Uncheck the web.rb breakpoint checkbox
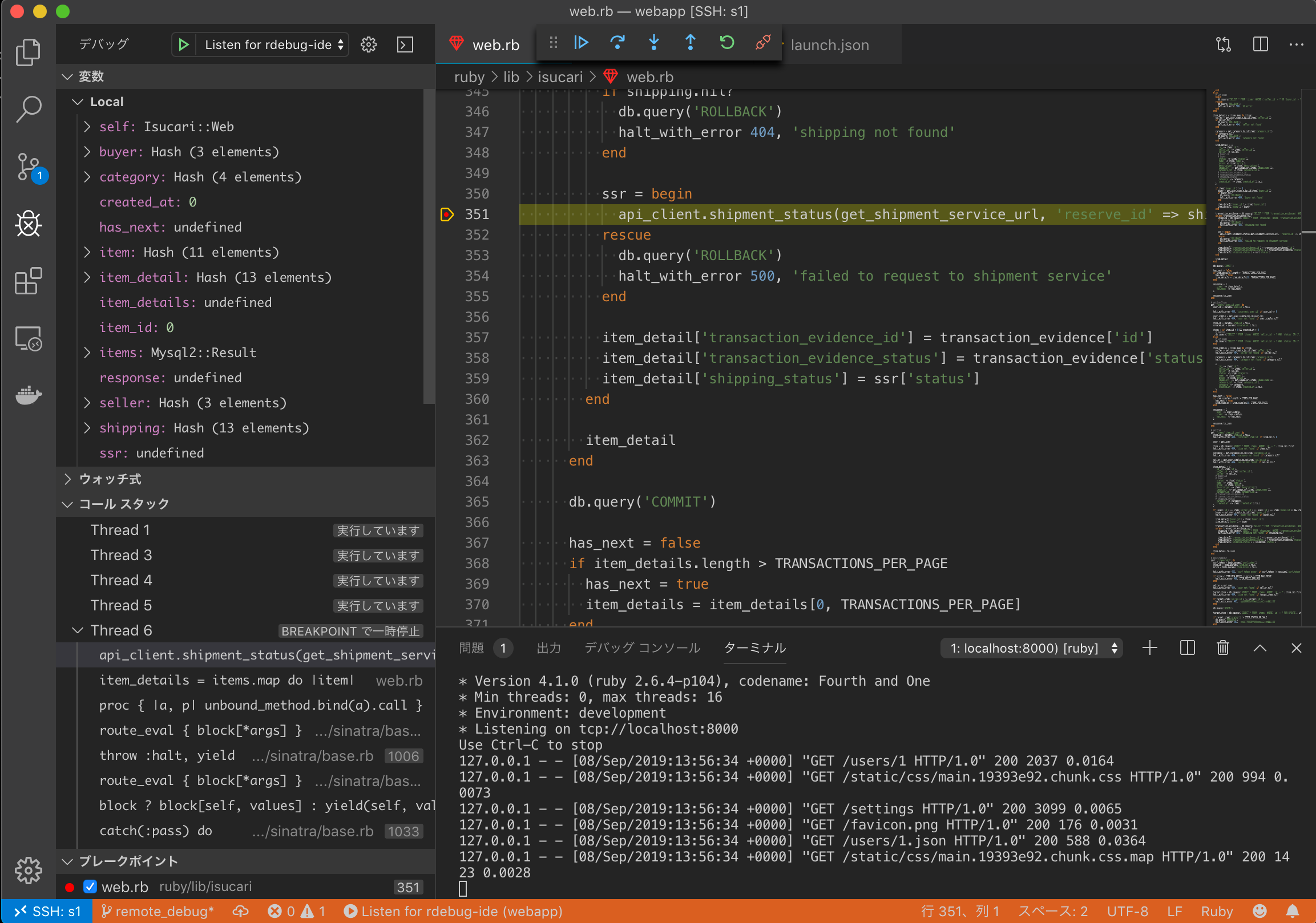This screenshot has width=1316, height=923. pyautogui.click(x=90, y=887)
